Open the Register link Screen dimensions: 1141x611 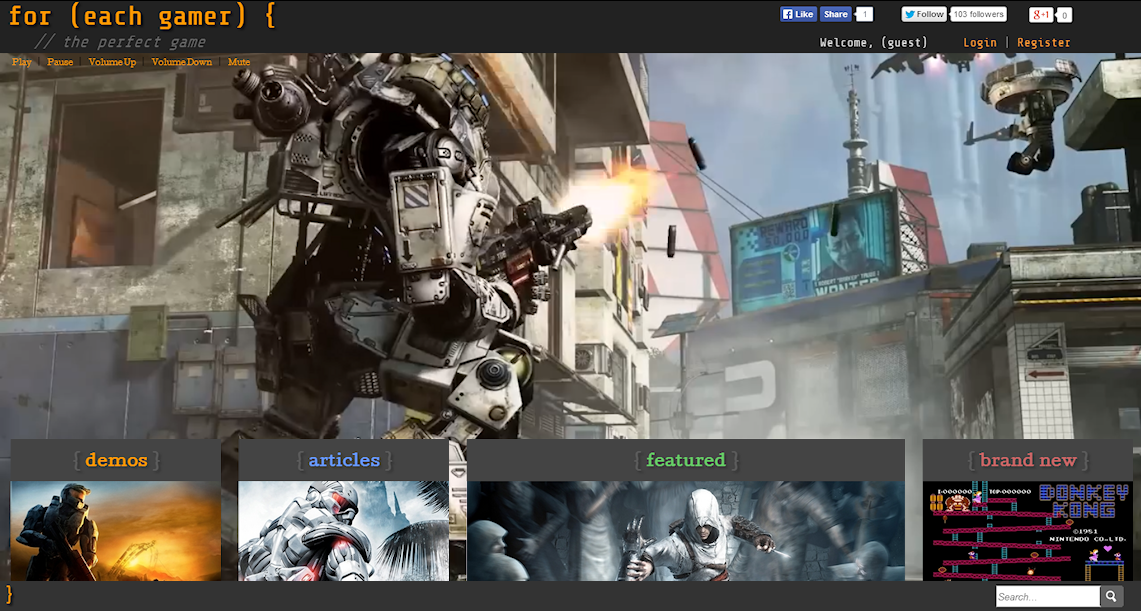1043,42
